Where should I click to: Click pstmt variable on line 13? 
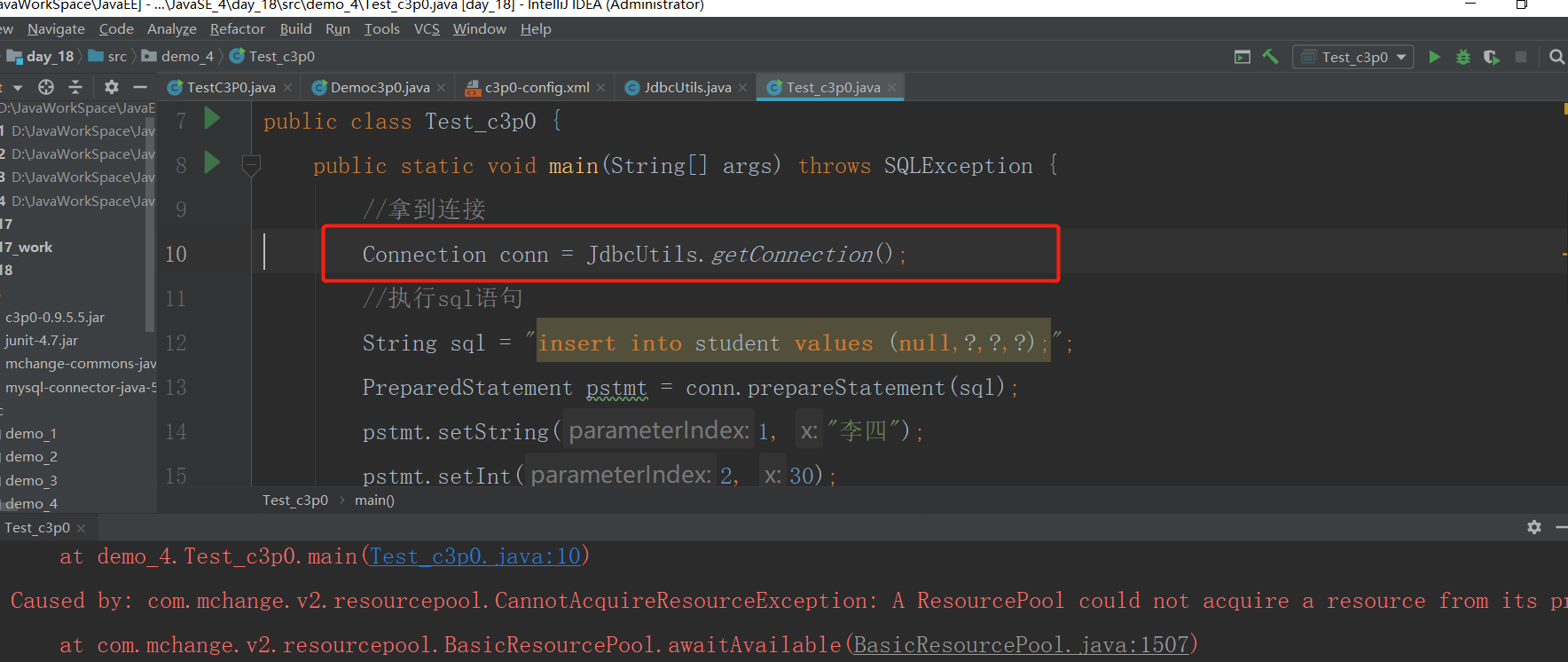point(616,388)
